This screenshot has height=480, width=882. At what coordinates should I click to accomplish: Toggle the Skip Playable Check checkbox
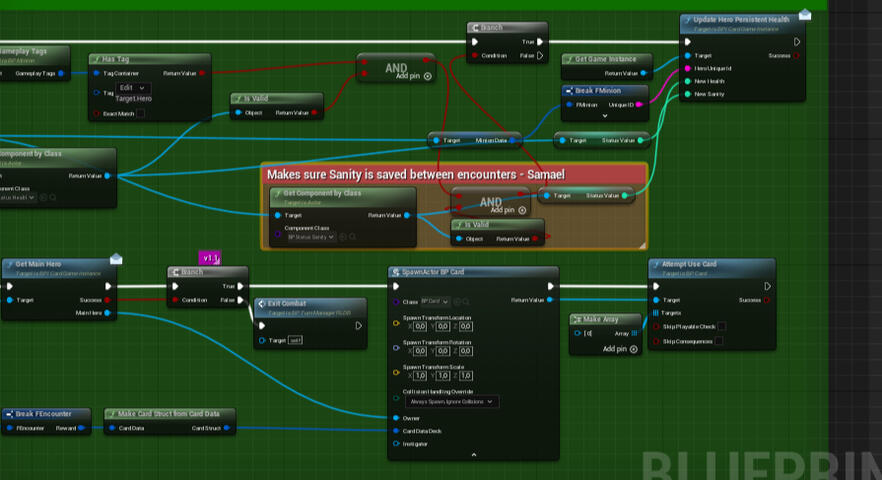click(x=721, y=326)
